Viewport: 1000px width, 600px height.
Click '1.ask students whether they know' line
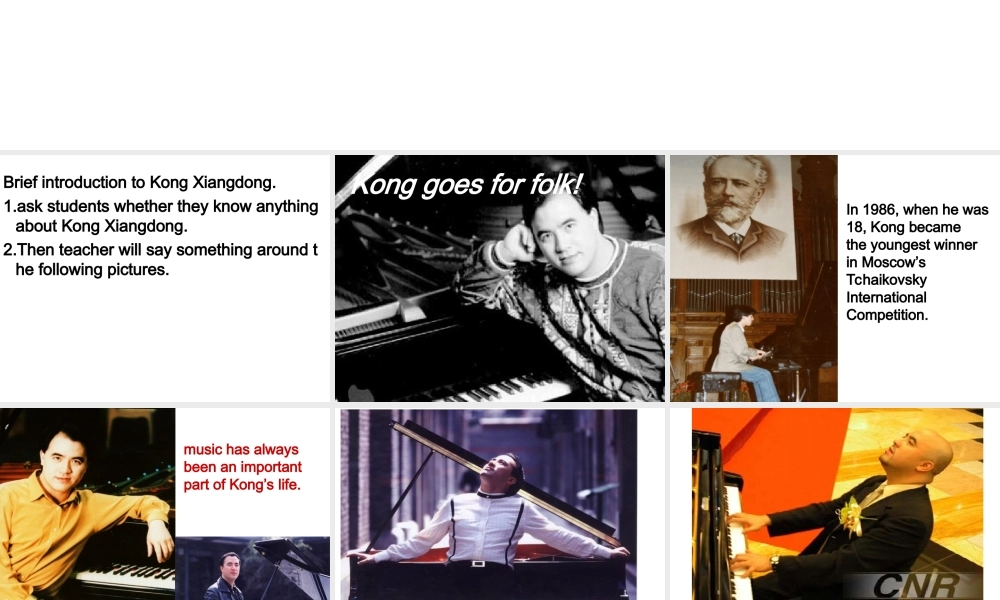[161, 216]
